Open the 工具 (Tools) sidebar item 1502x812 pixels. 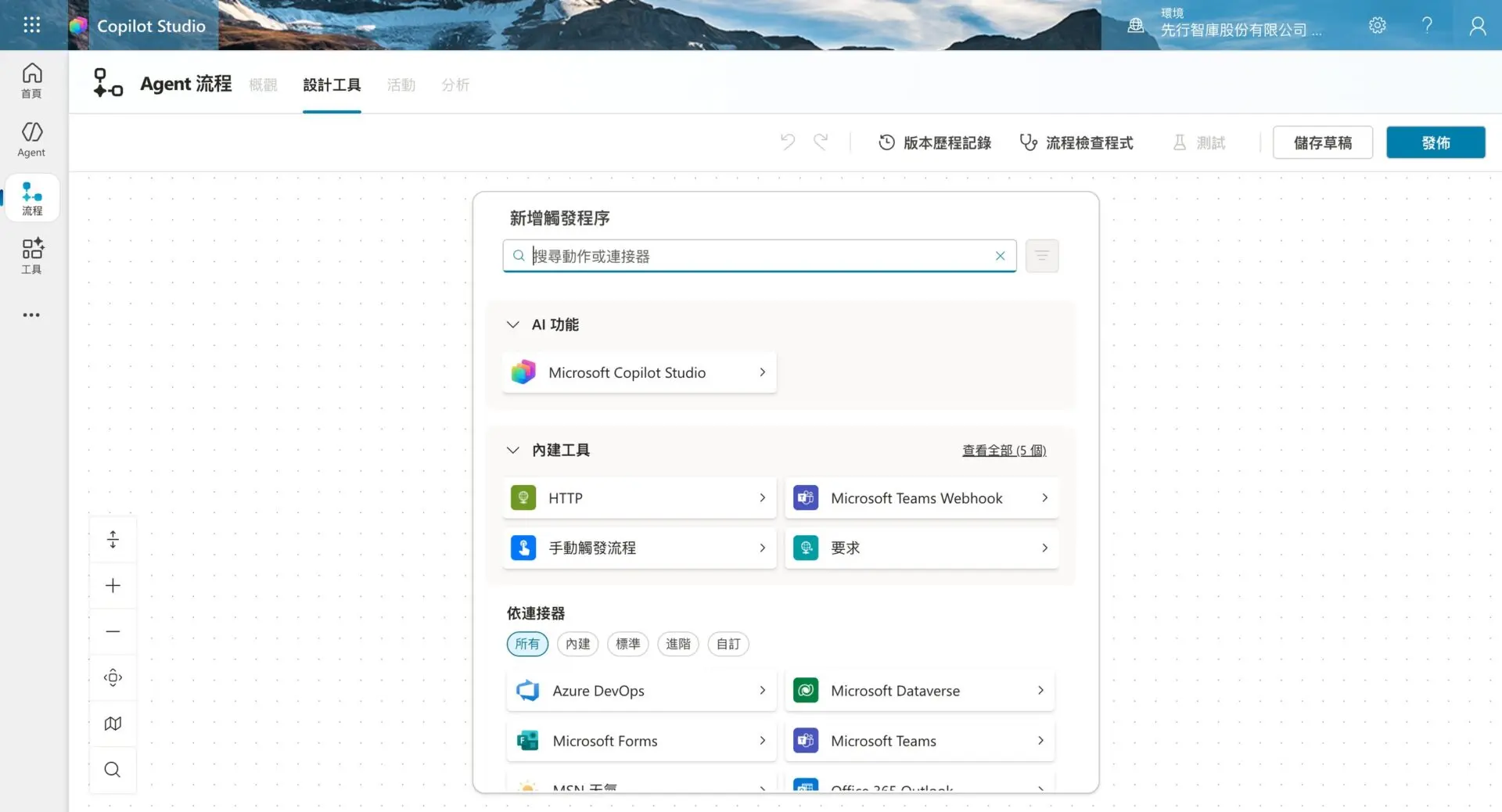click(31, 256)
